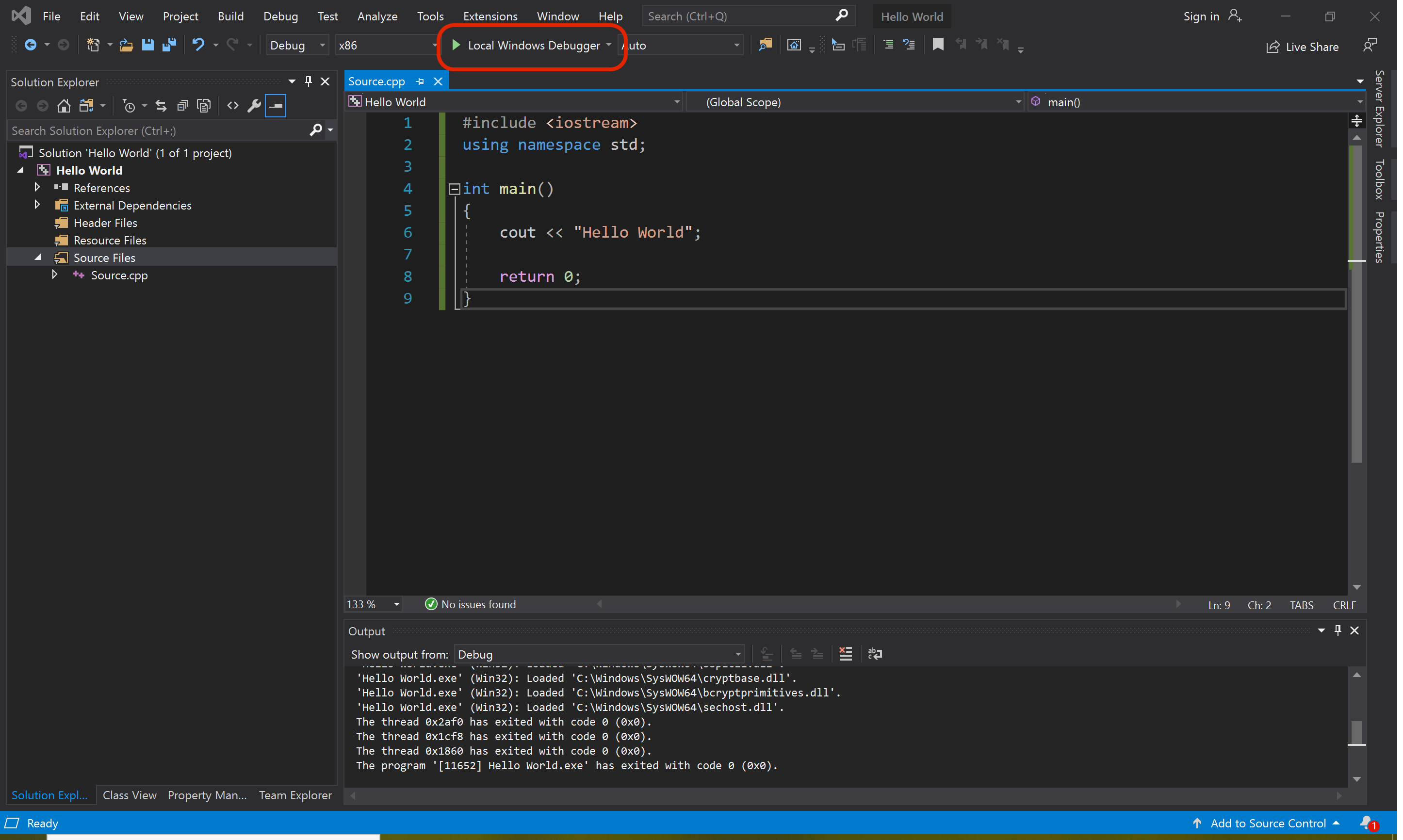Toggle a bookmark on the current line
Viewport: 1403px width, 840px height.
tap(938, 45)
